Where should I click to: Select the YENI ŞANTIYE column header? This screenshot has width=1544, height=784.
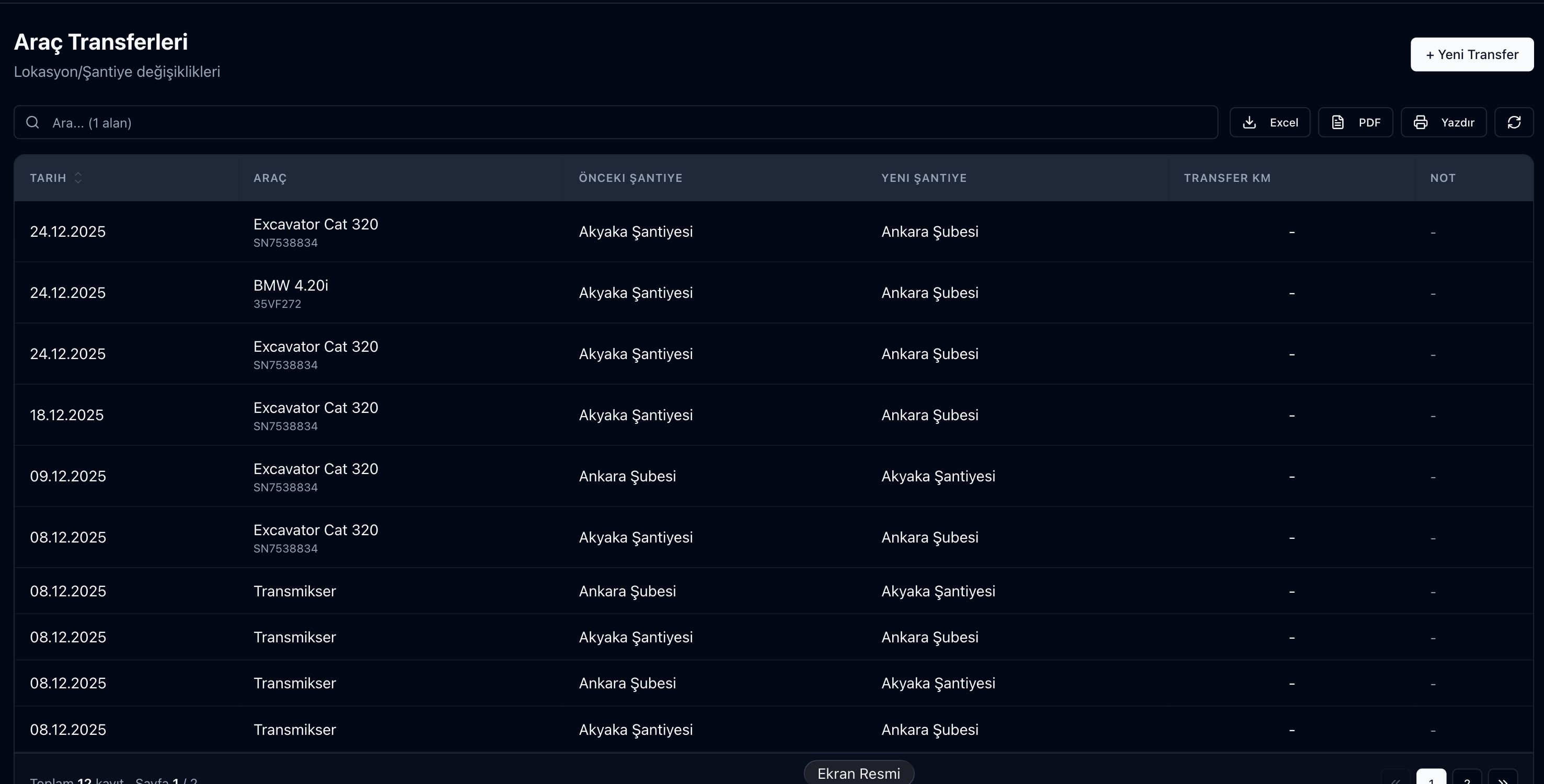(924, 178)
